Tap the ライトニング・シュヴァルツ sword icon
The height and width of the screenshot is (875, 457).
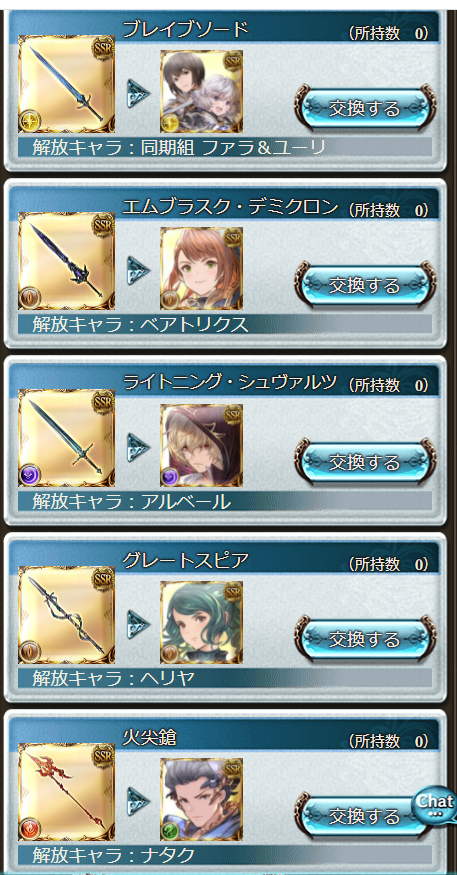pos(66,438)
